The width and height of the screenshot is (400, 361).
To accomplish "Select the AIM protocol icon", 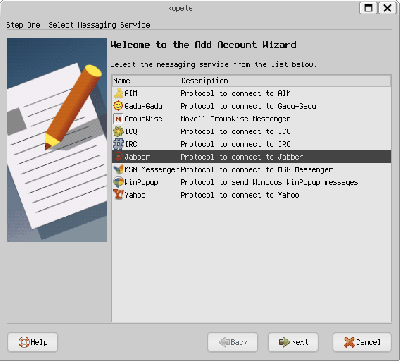I will coord(118,93).
